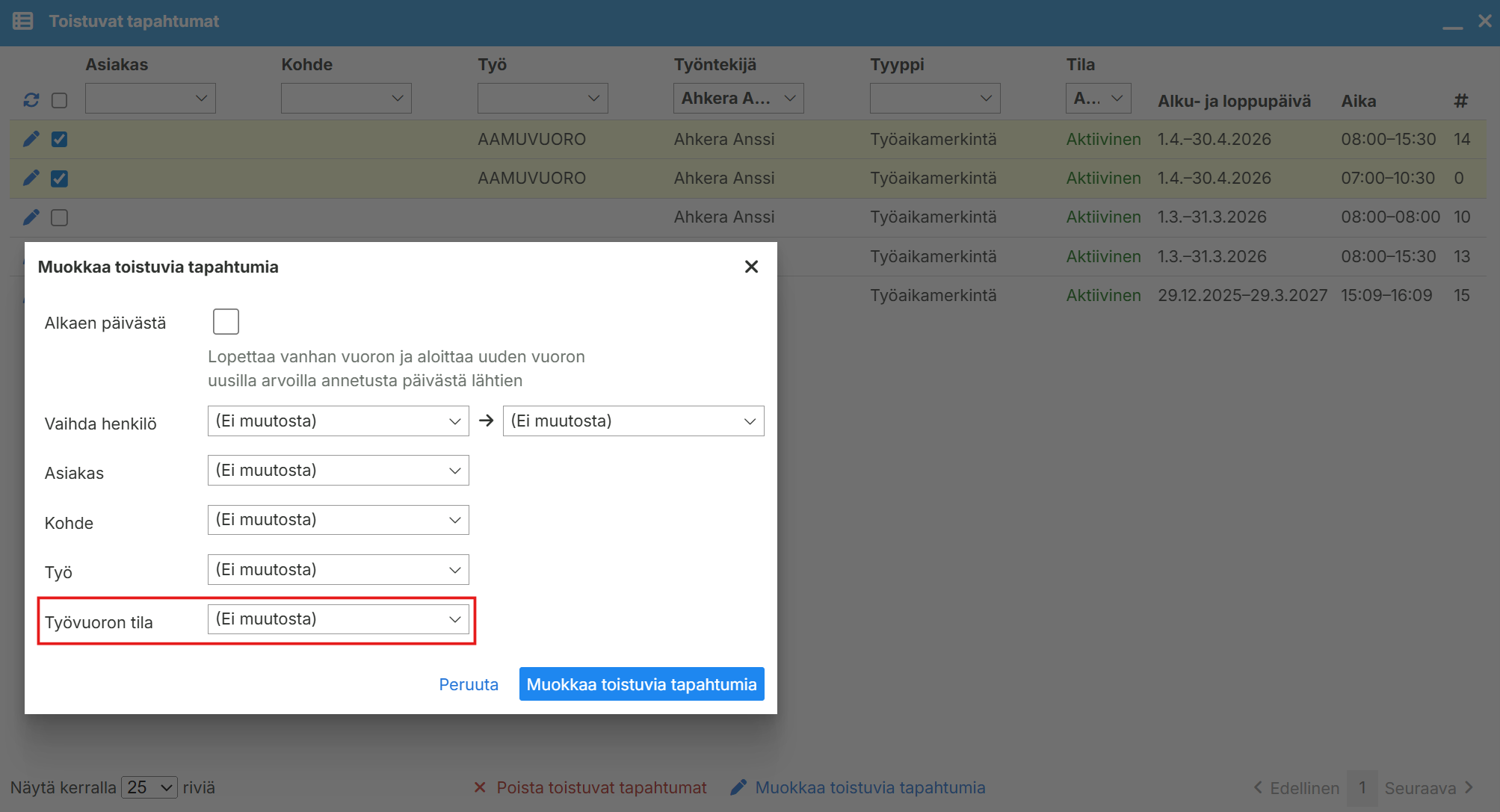Toggle the select-all checkbox in header
This screenshot has width=1500, height=812.
pos(60,100)
